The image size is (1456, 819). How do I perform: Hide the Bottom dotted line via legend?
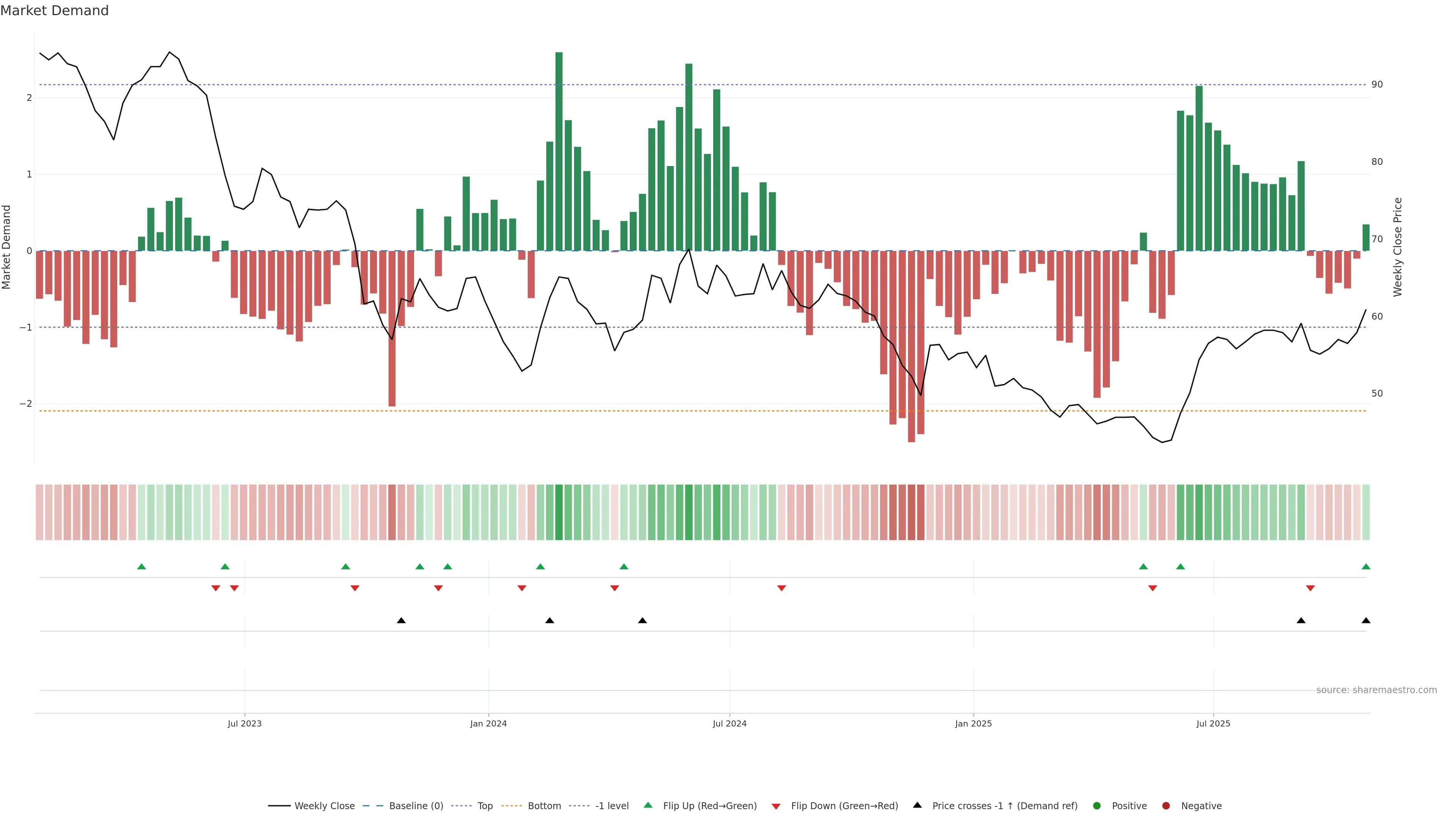544,805
